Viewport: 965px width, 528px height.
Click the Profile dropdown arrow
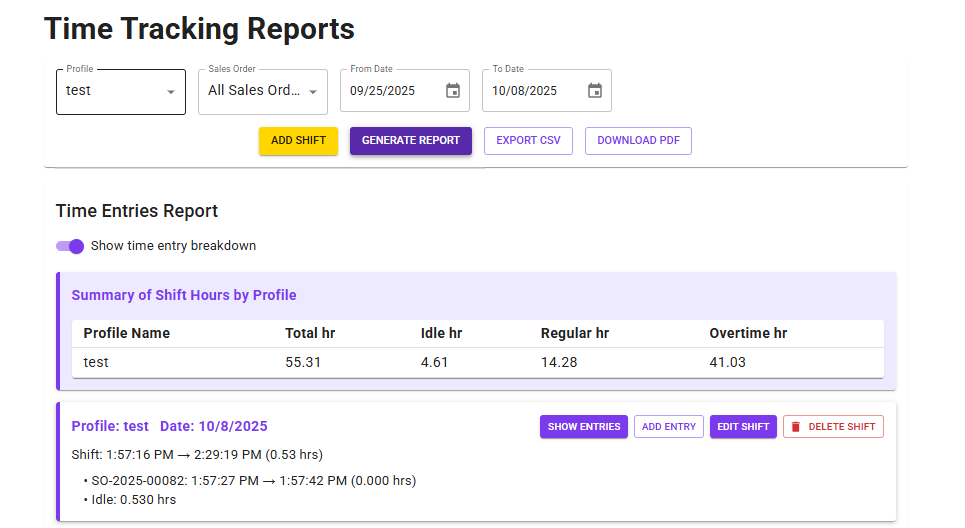pyautogui.click(x=170, y=92)
